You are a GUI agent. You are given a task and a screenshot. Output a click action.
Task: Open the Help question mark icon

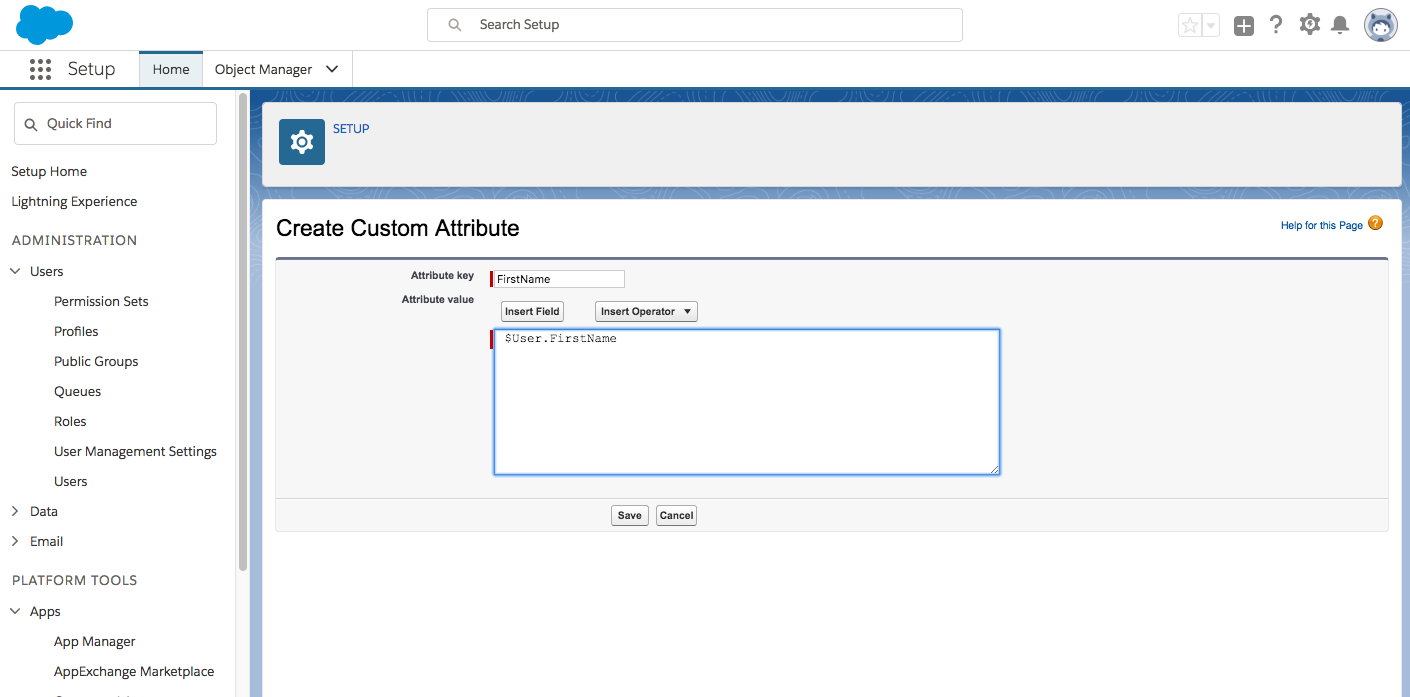1276,25
